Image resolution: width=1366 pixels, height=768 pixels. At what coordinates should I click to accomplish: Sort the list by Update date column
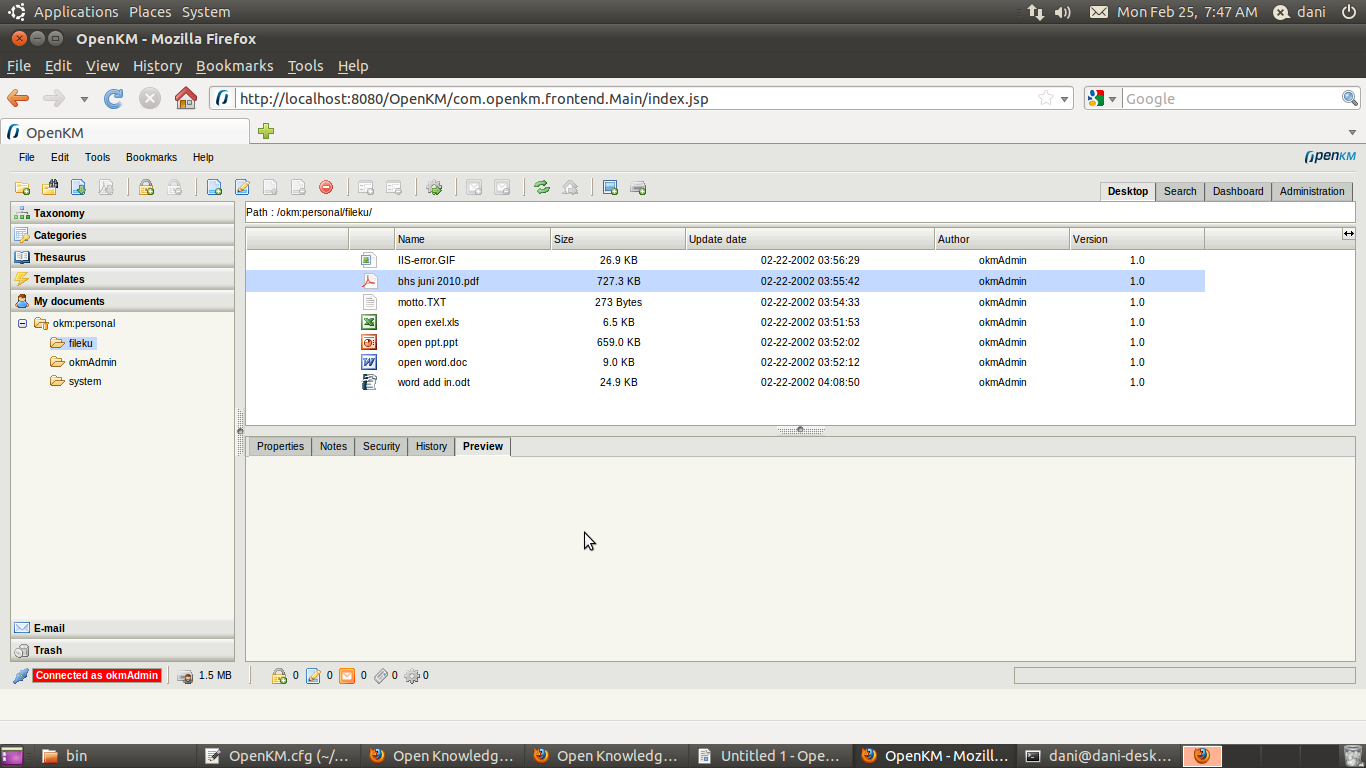(x=810, y=239)
